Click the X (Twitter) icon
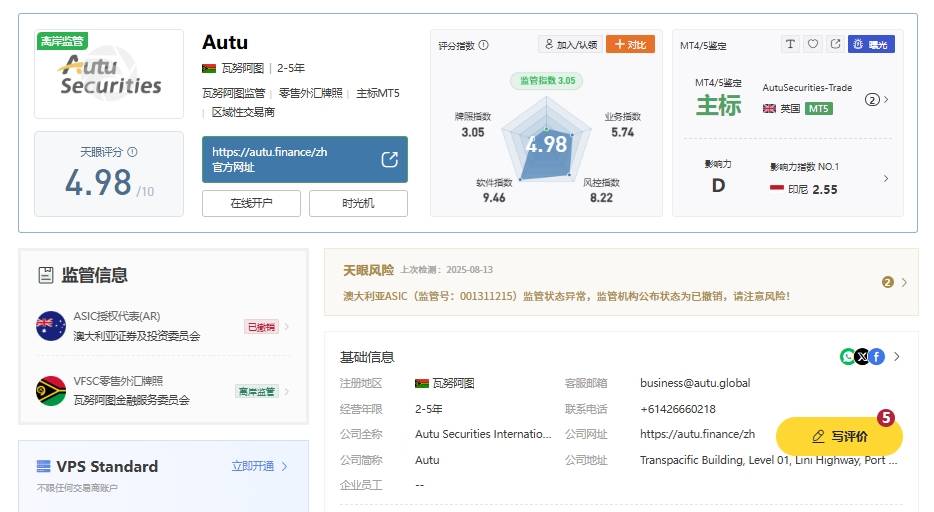The width and height of the screenshot is (934, 512). click(862, 357)
